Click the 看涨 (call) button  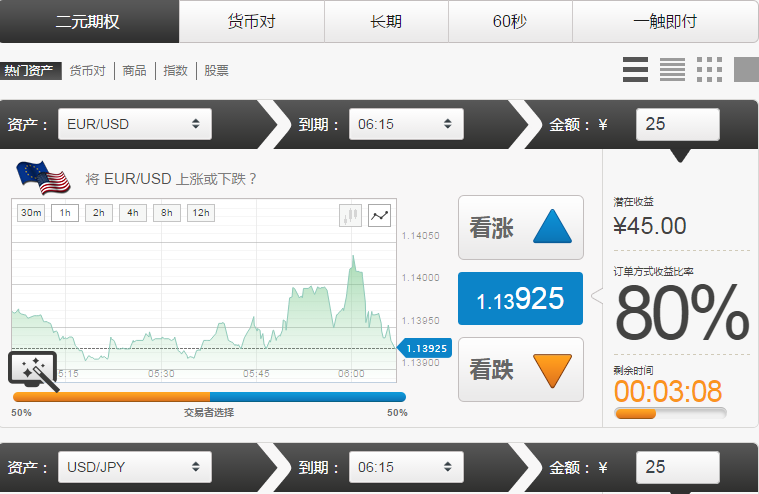pyautogui.click(x=521, y=227)
